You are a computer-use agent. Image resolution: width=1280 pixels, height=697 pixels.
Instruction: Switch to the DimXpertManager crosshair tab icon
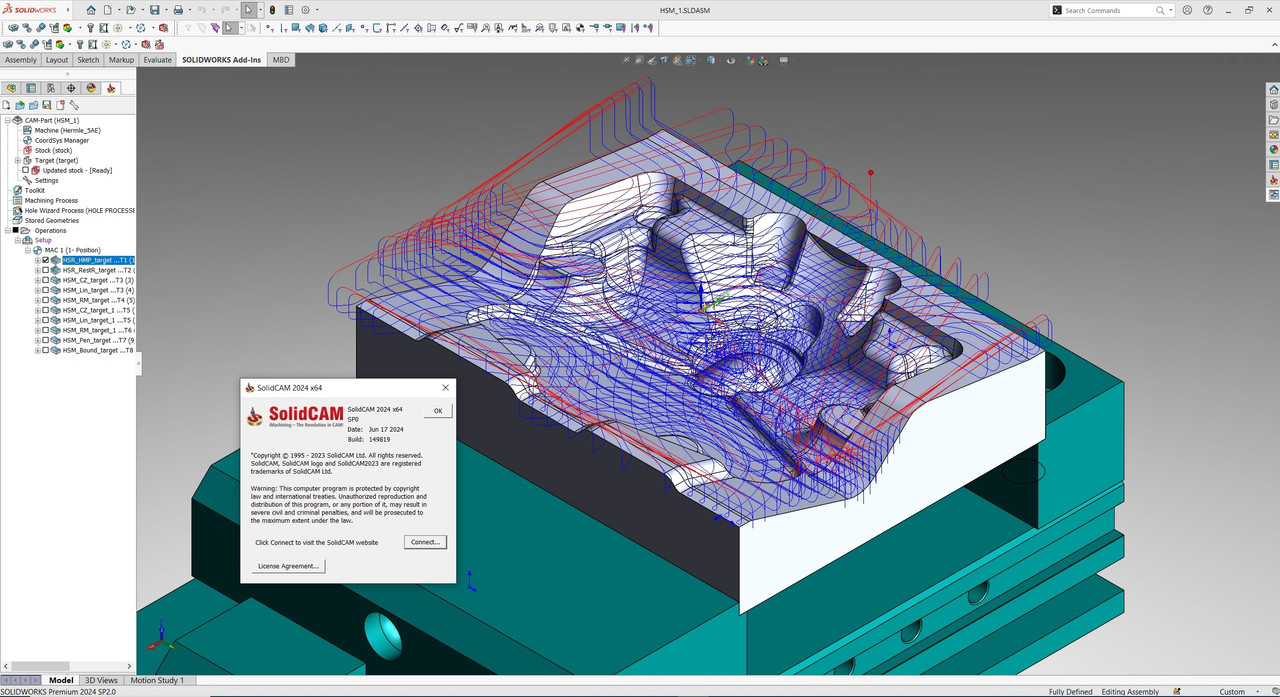[71, 88]
